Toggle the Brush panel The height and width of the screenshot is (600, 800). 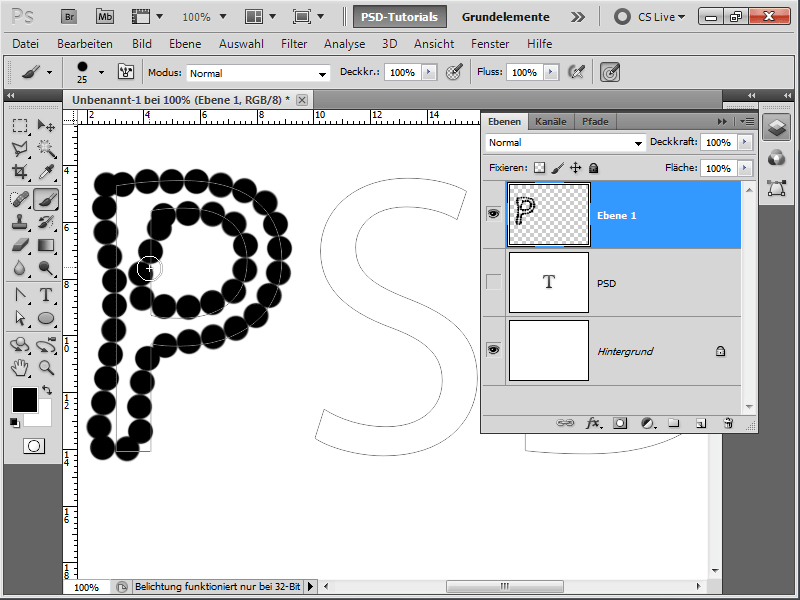[x=126, y=71]
